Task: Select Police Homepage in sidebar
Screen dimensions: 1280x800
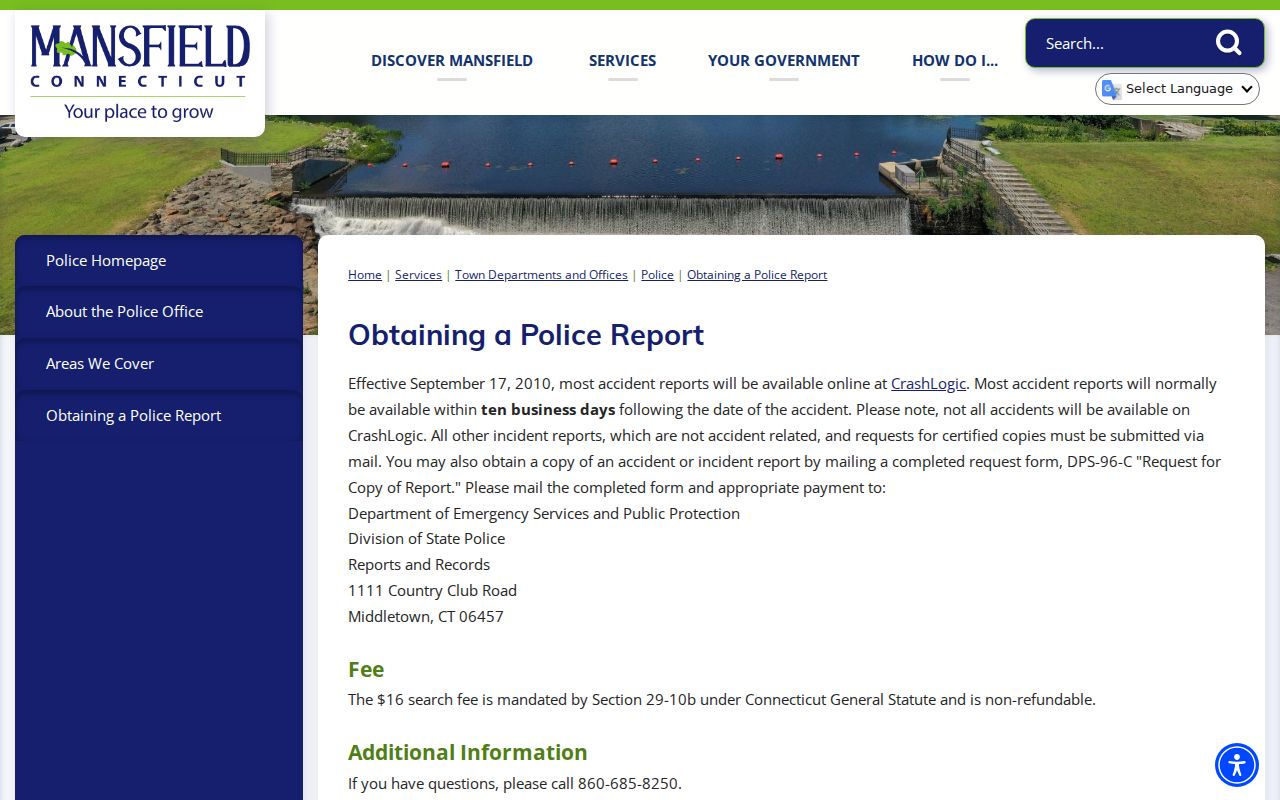Action: click(159, 261)
